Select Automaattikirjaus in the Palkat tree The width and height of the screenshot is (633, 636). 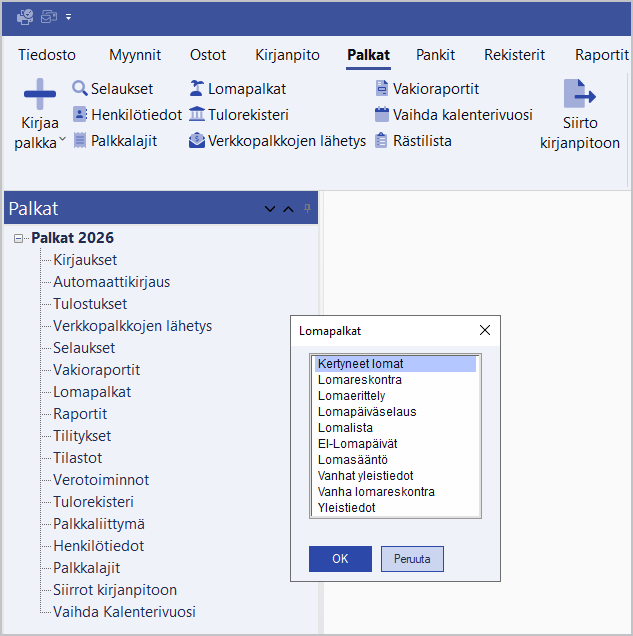111,282
